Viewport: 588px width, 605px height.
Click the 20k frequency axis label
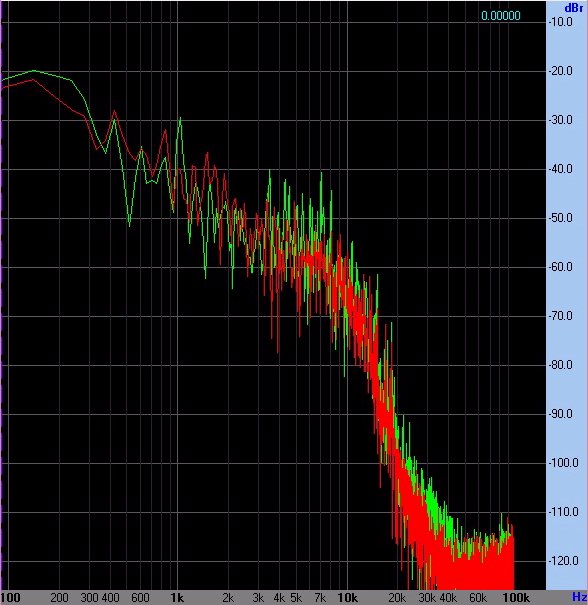[397, 598]
